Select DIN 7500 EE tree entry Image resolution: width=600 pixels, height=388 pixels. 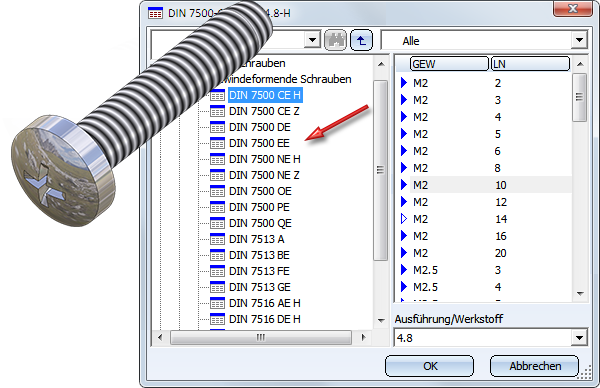pyautogui.click(x=259, y=143)
